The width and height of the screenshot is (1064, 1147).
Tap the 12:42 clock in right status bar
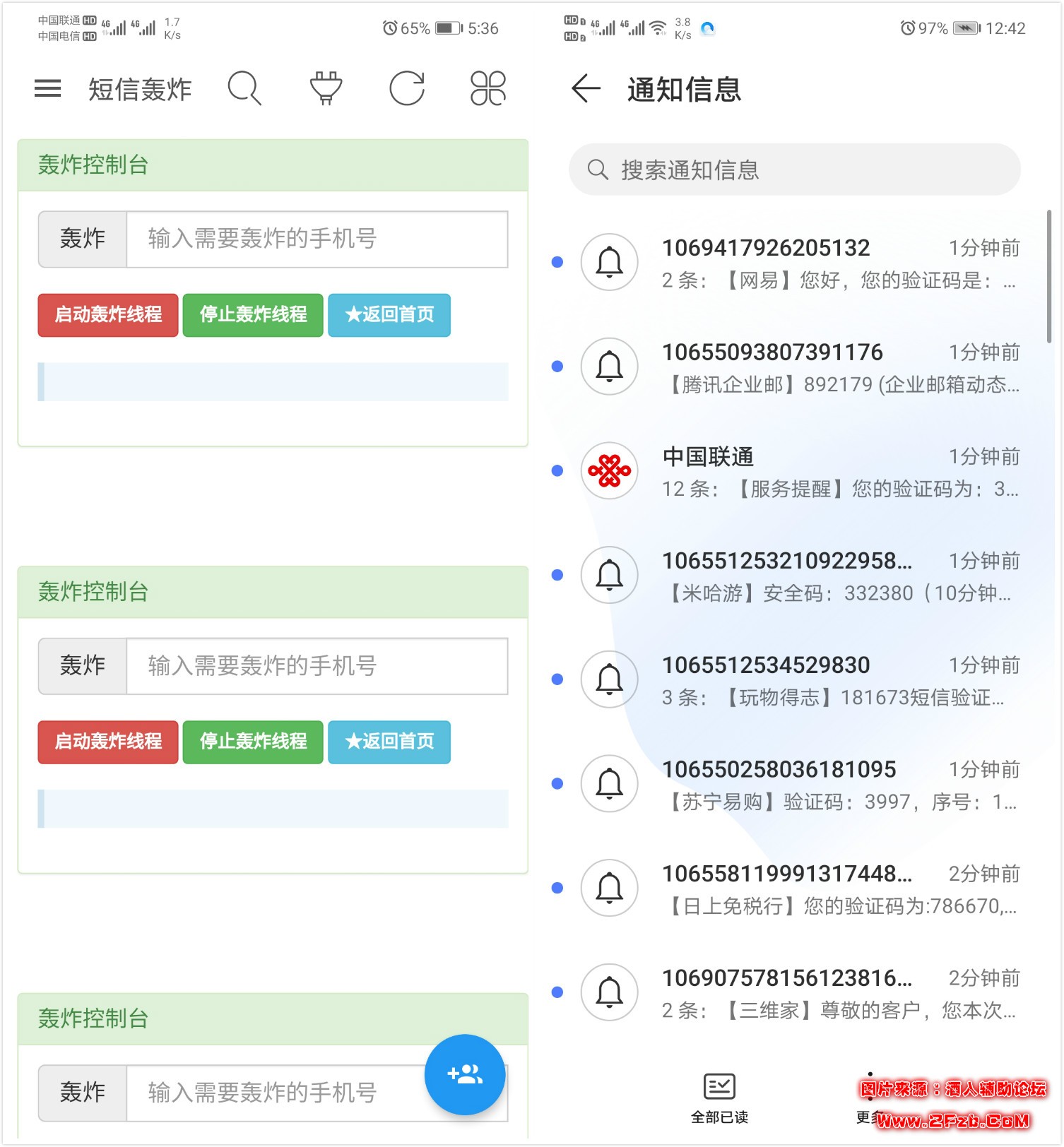click(1005, 28)
